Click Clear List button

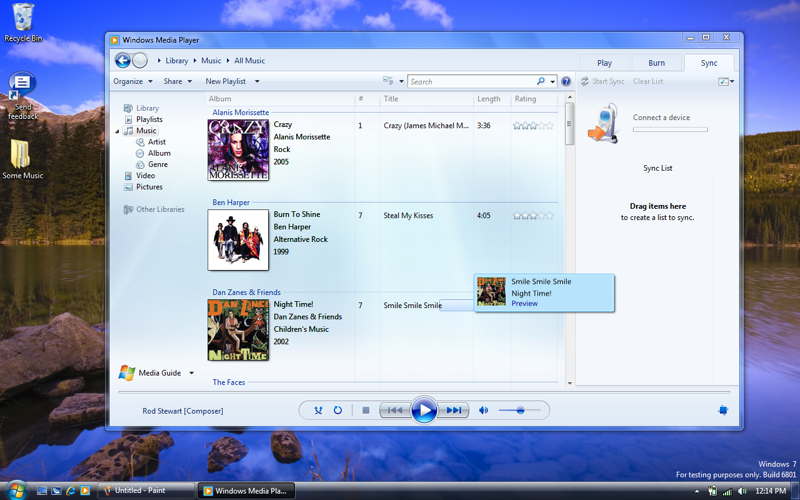pos(648,81)
